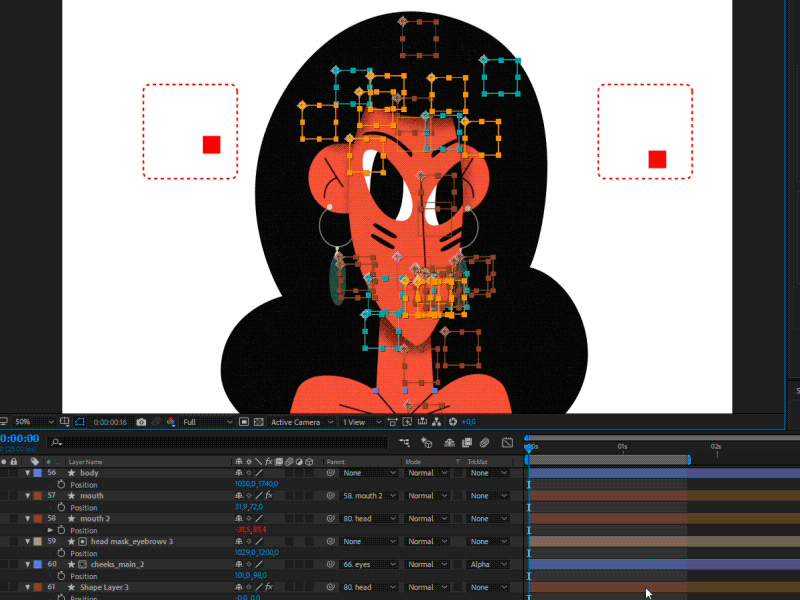Toggle stopwatch for mouth layer Position
Viewport: 800px width, 600px height.
click(x=61, y=507)
